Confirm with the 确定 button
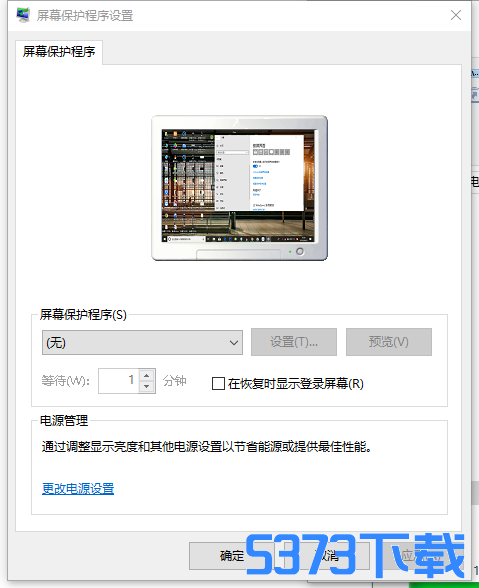Screen dimensions: 479x588 coord(232,556)
